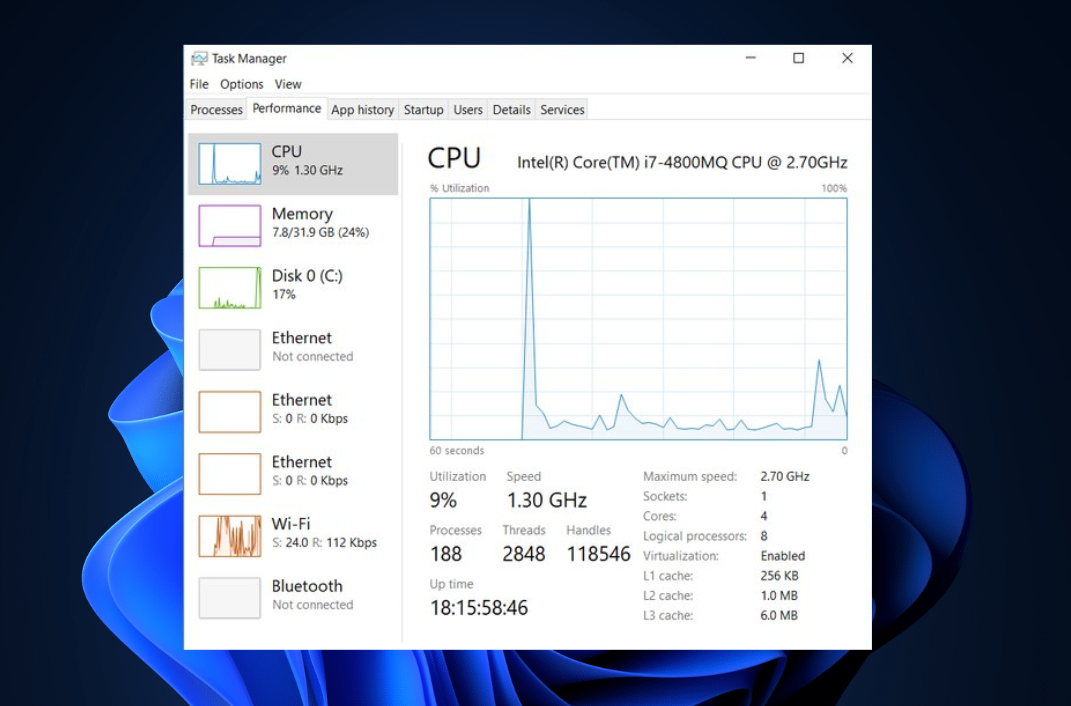
Task: Click the 'Sockets:' label
Action: pos(665,496)
